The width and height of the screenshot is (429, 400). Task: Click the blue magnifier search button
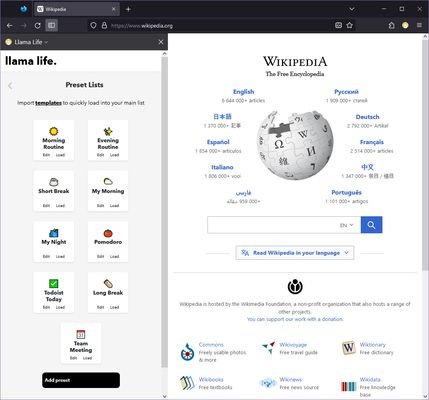click(371, 225)
